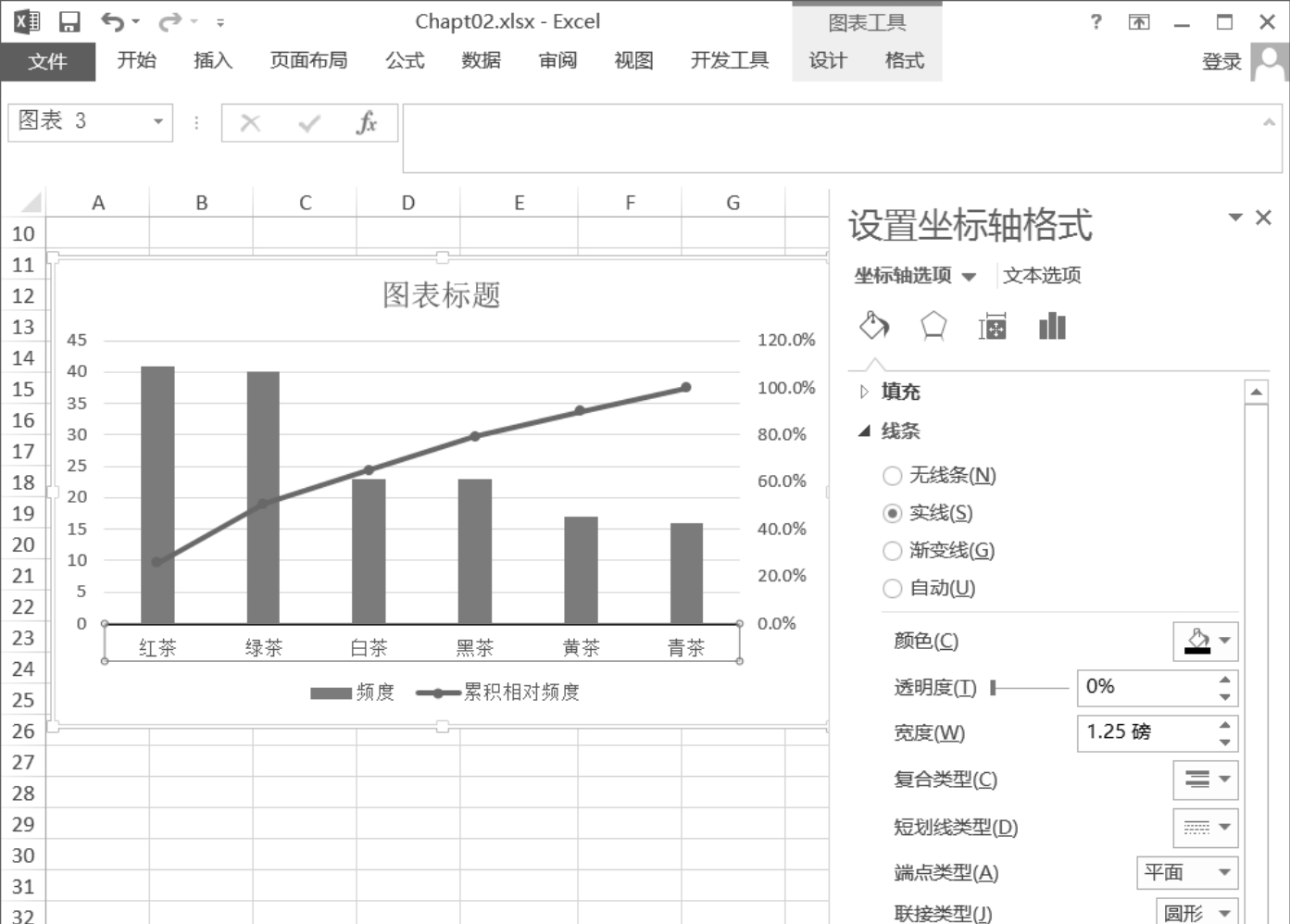
Task: Switch to the 设计 chart tools tab
Action: pos(827,60)
